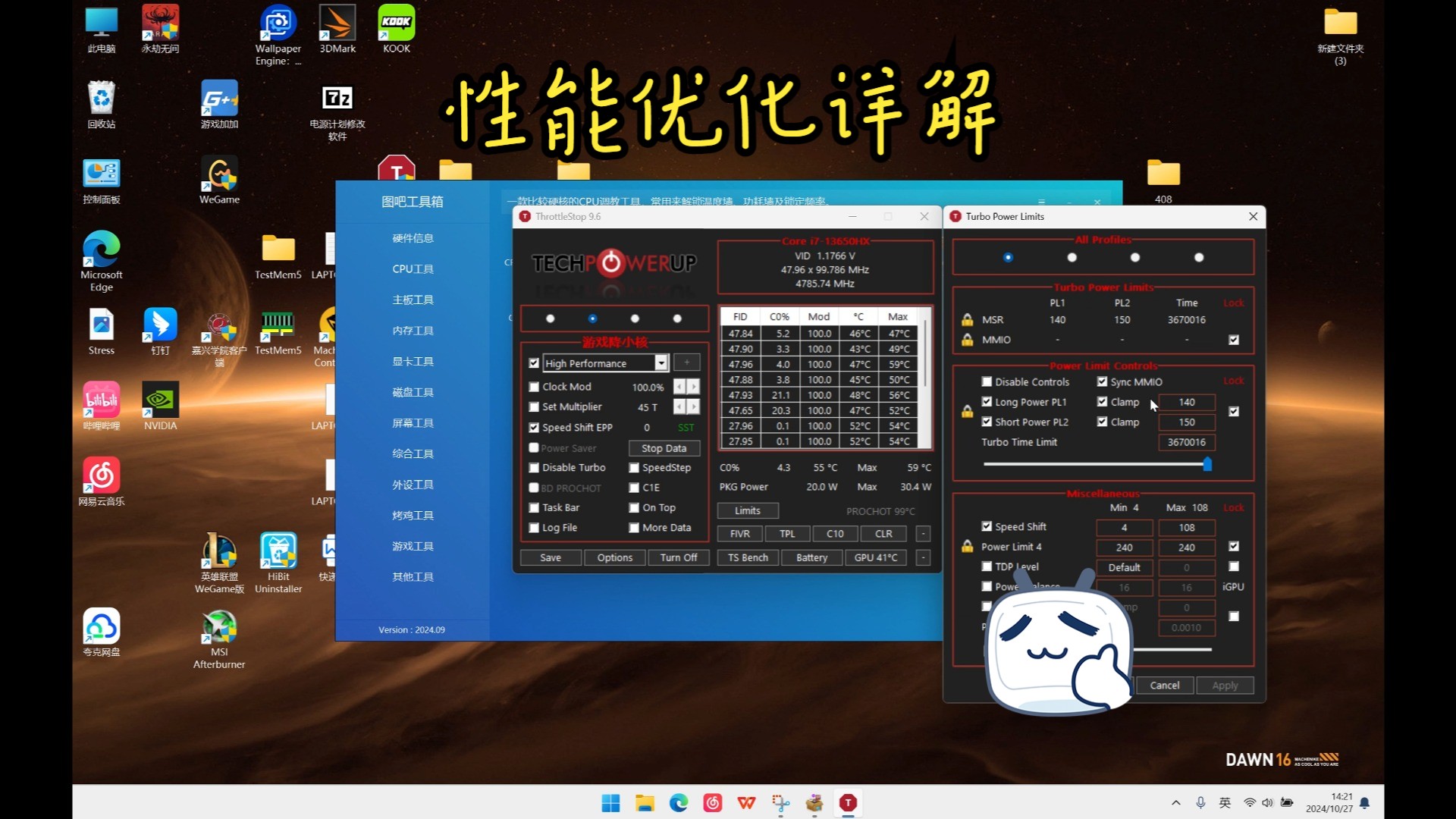Switch to ThrottleStop taskbar icon

click(849, 803)
